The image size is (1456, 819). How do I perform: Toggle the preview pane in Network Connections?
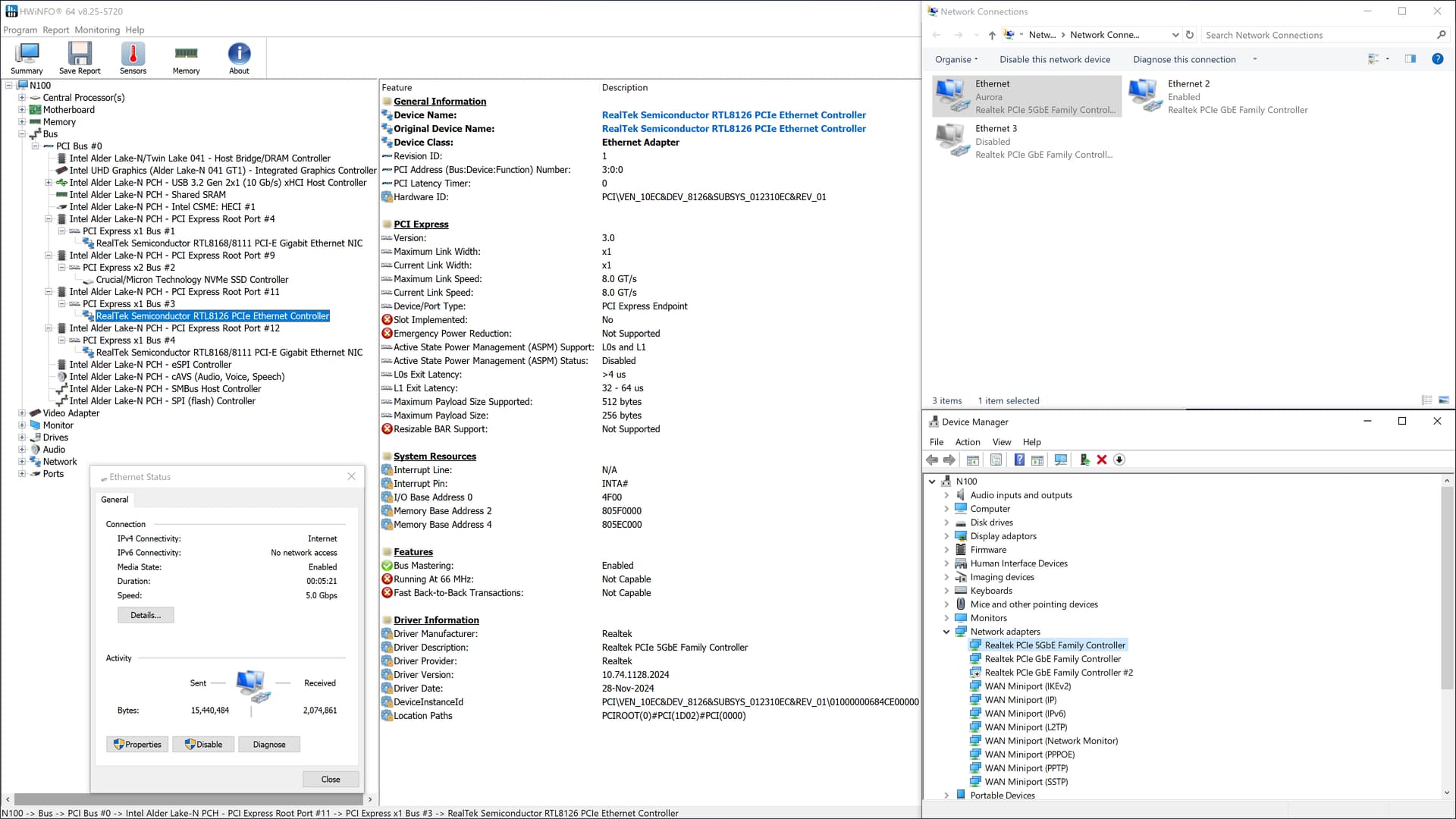point(1410,59)
